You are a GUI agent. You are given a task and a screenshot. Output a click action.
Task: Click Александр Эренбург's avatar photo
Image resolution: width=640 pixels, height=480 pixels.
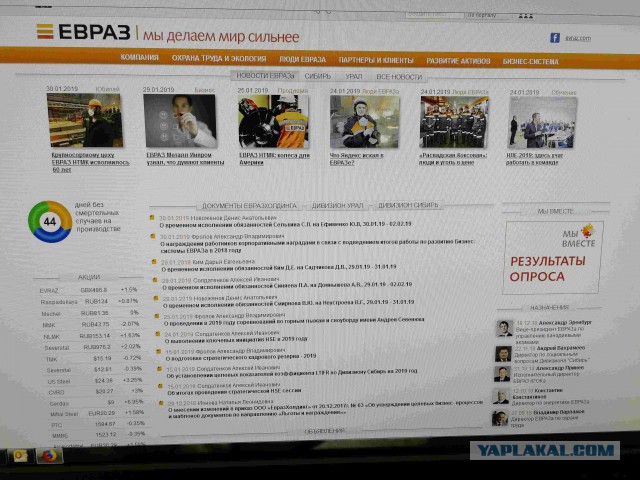(505, 329)
